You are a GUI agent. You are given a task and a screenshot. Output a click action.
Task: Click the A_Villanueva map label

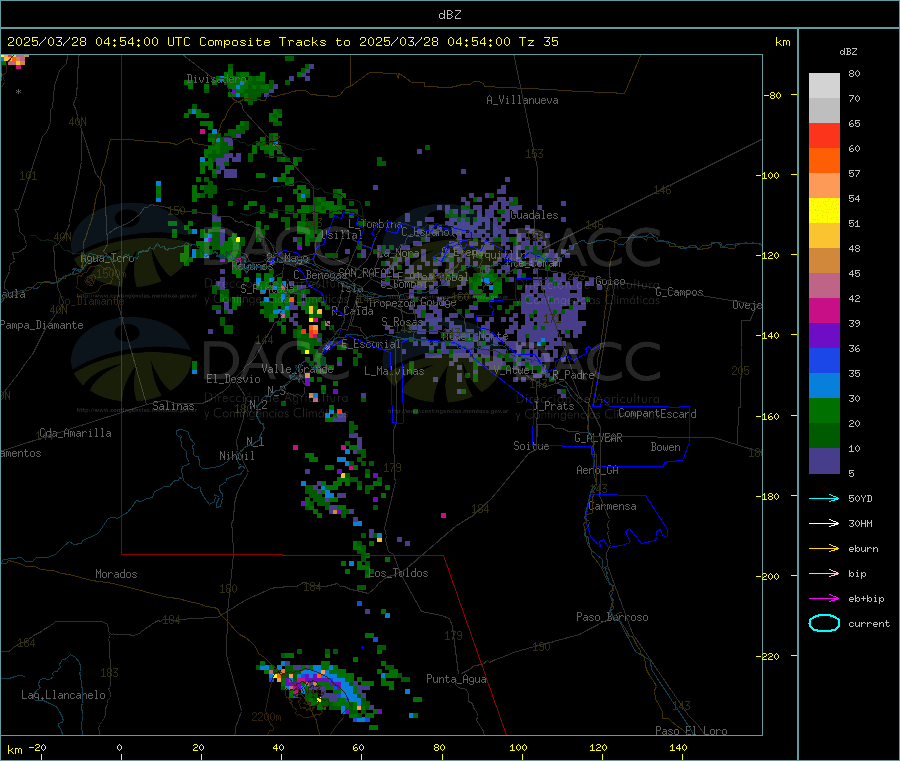(x=522, y=100)
